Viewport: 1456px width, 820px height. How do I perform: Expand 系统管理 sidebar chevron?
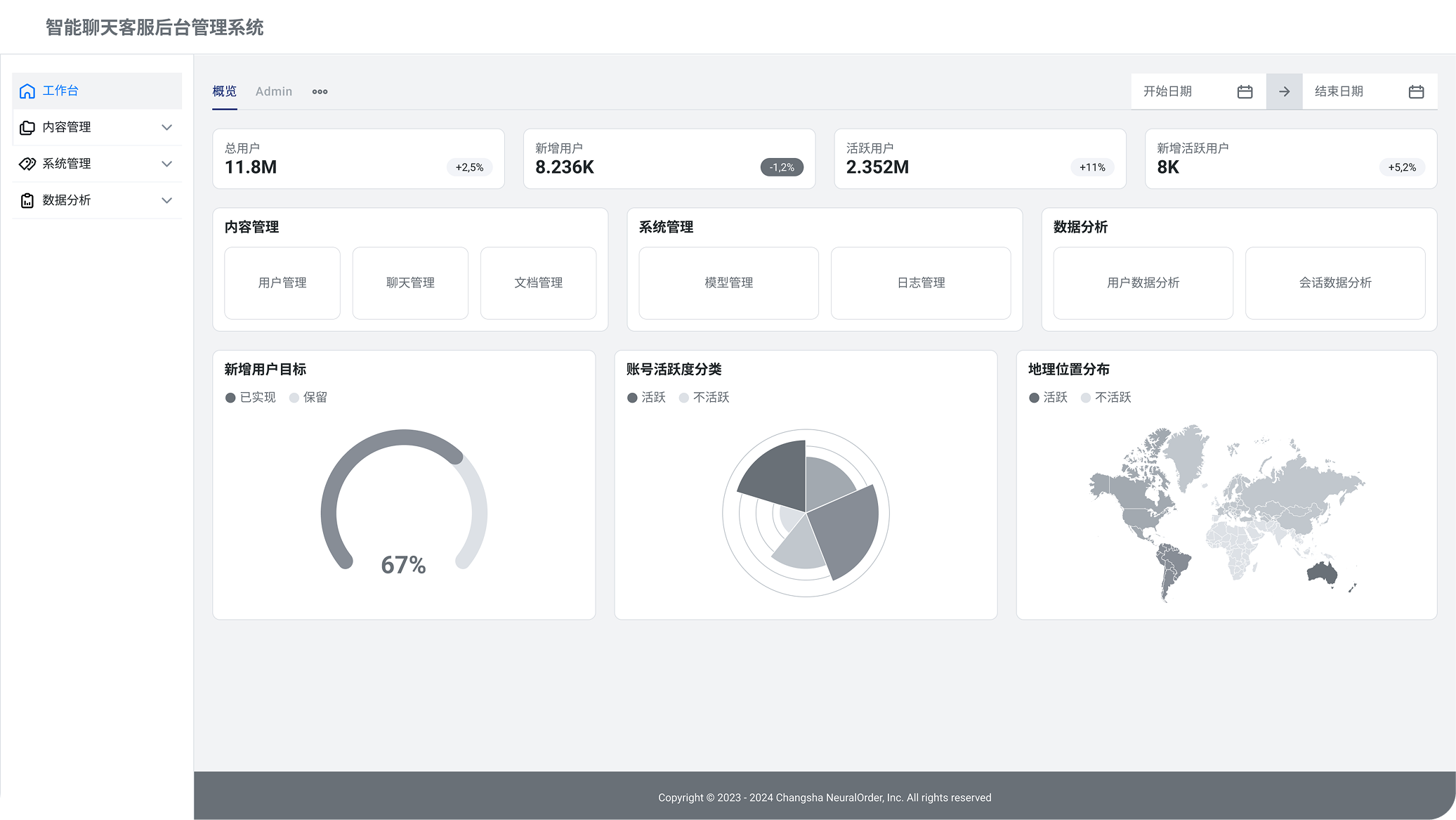(x=167, y=164)
